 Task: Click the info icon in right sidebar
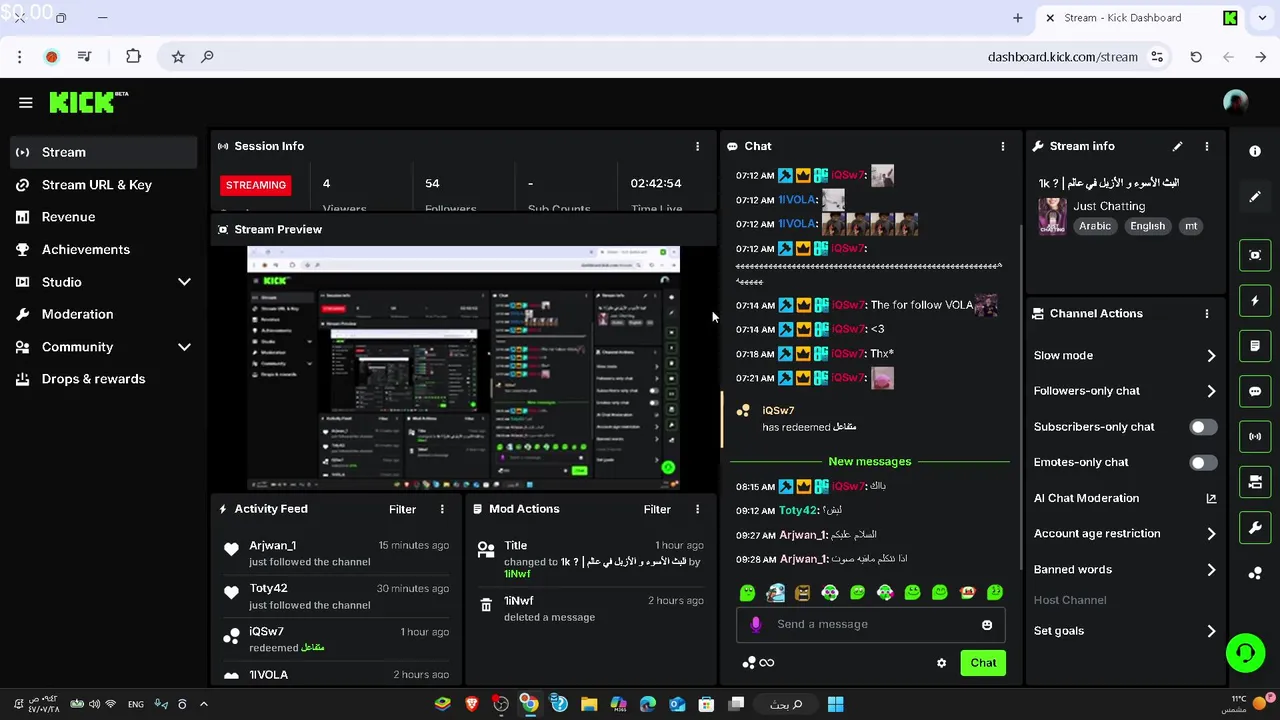pyautogui.click(x=1255, y=151)
